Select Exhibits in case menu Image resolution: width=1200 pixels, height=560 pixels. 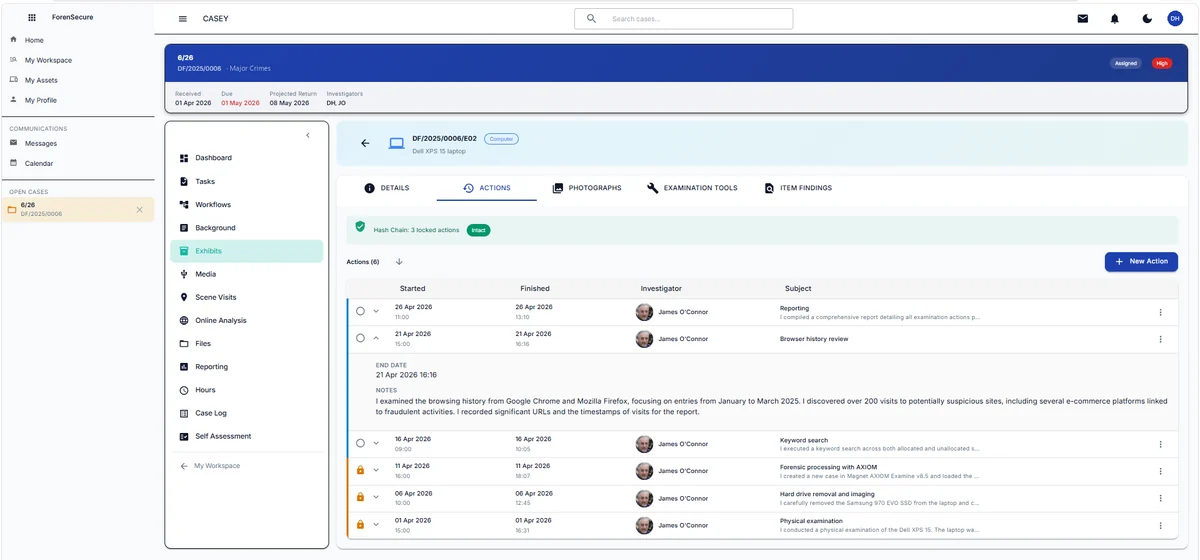tap(247, 251)
